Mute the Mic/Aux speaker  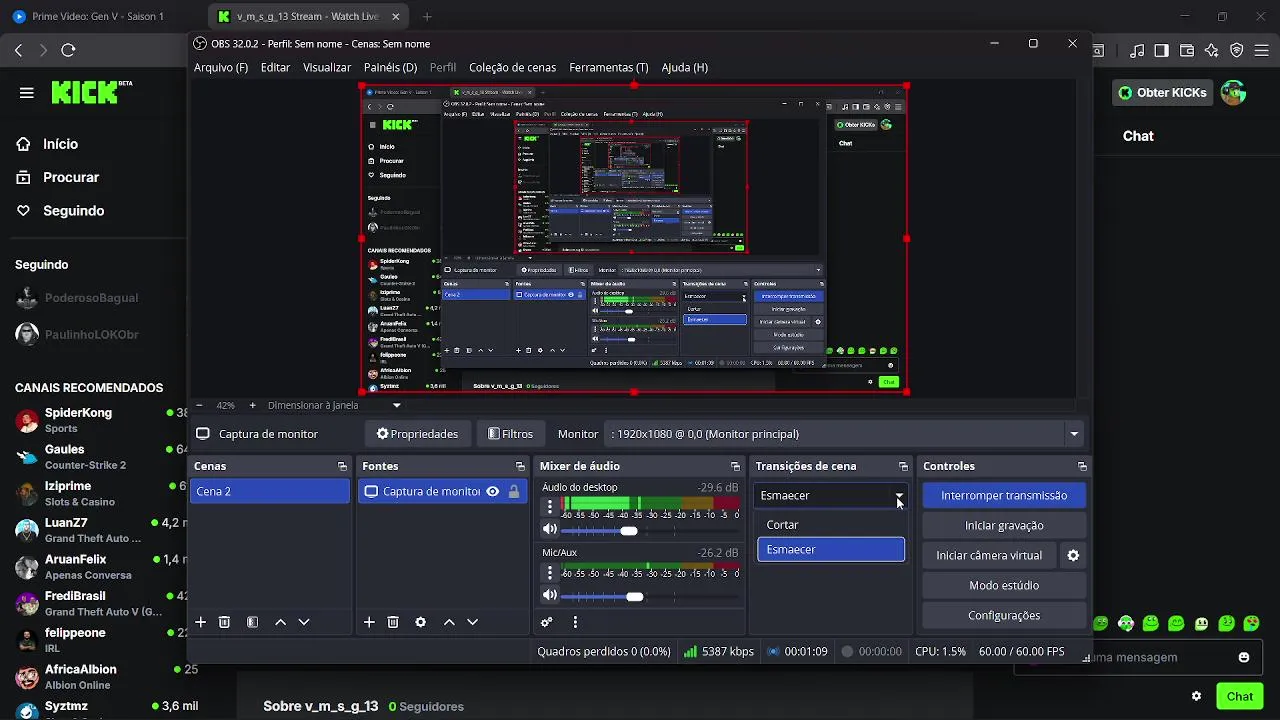tap(550, 595)
